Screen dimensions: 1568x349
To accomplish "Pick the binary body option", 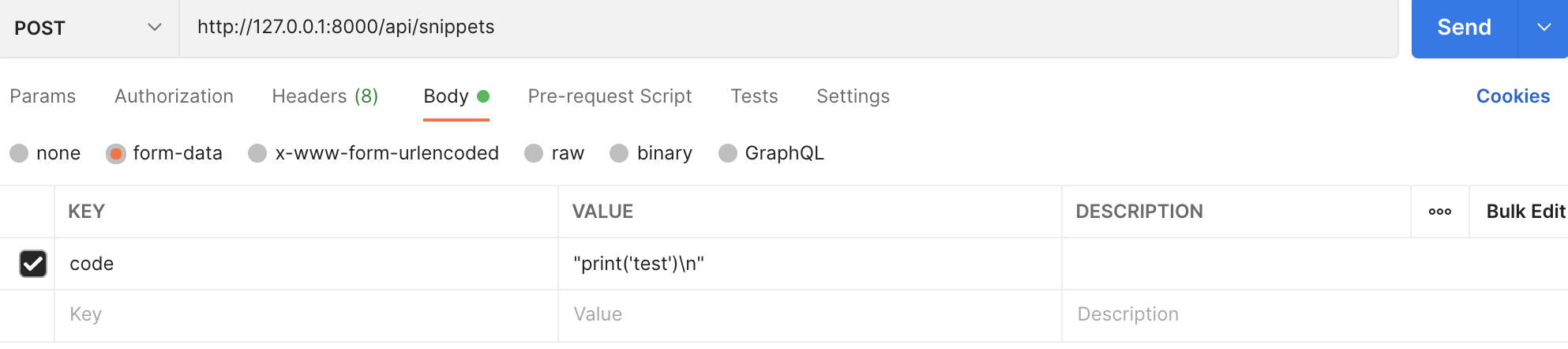I will (x=620, y=153).
